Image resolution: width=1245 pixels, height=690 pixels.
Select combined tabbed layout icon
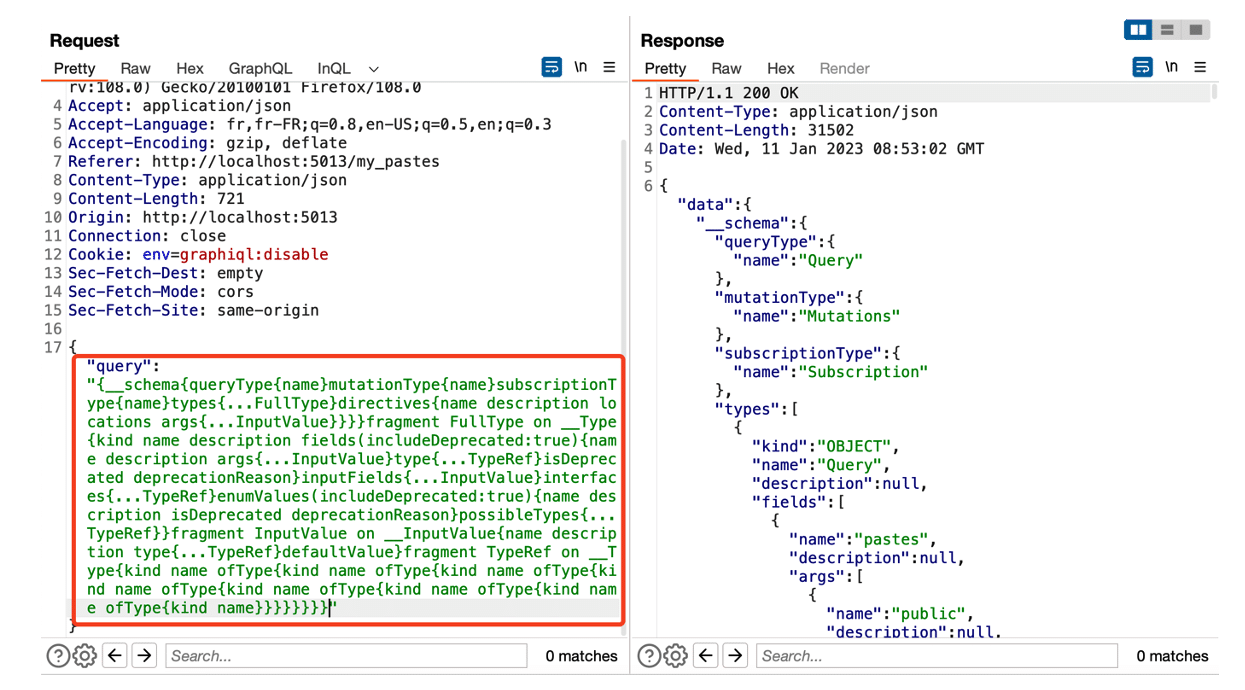click(x=1195, y=30)
